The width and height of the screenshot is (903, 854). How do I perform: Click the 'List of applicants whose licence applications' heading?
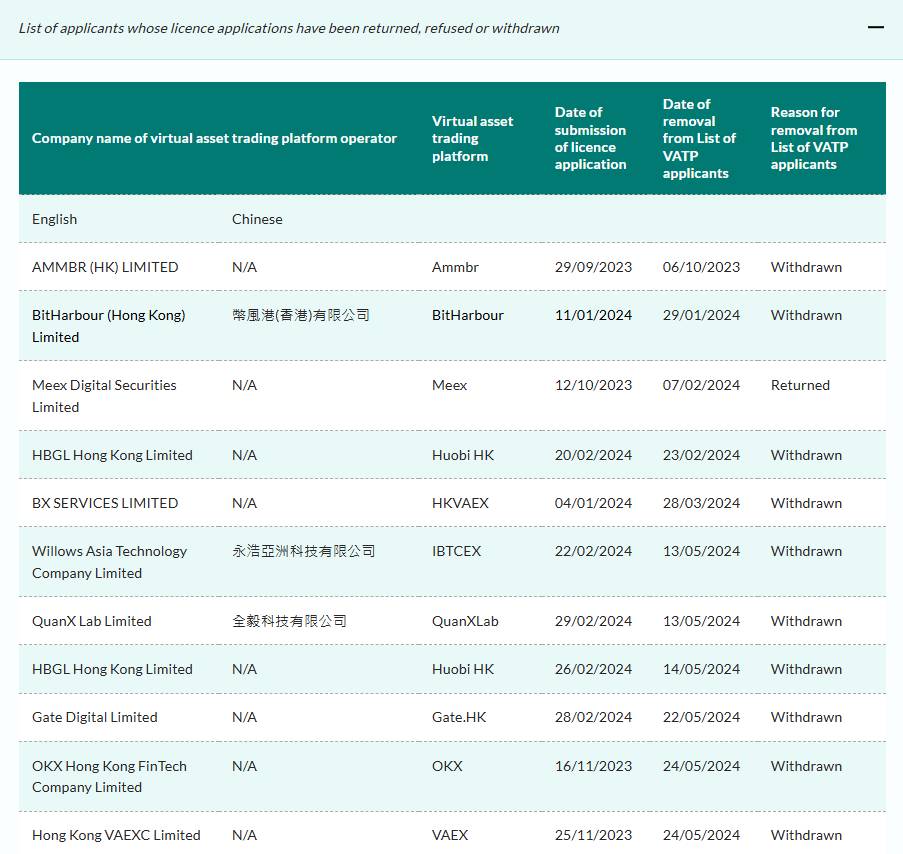[289, 28]
